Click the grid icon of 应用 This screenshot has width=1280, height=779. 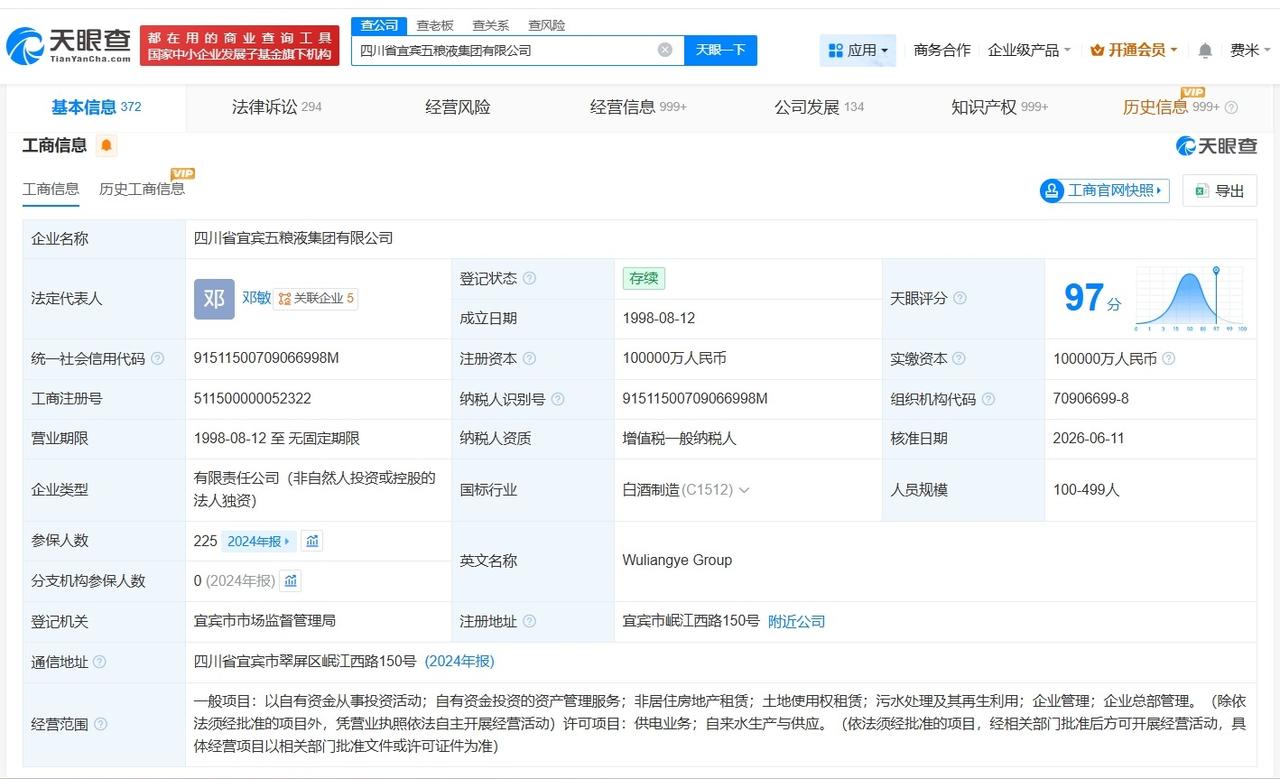coord(836,50)
